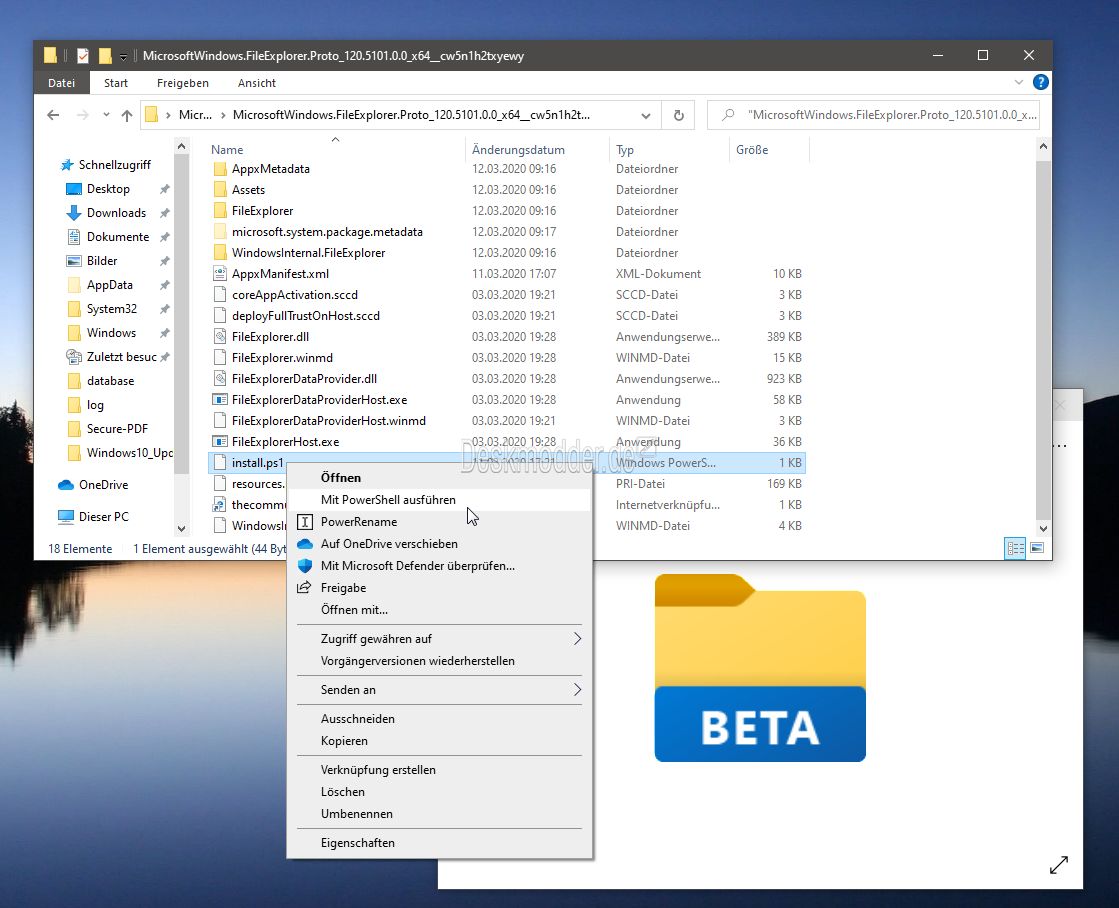
Task: Refresh the folder with the reload icon
Action: tap(679, 115)
